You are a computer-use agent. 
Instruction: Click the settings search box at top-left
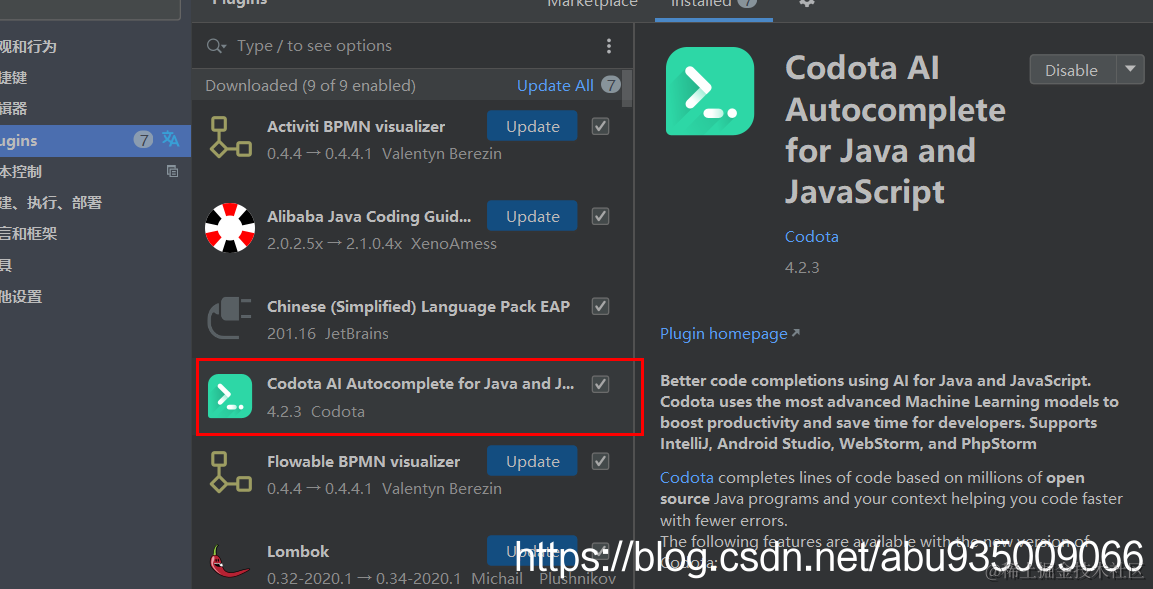(x=90, y=9)
